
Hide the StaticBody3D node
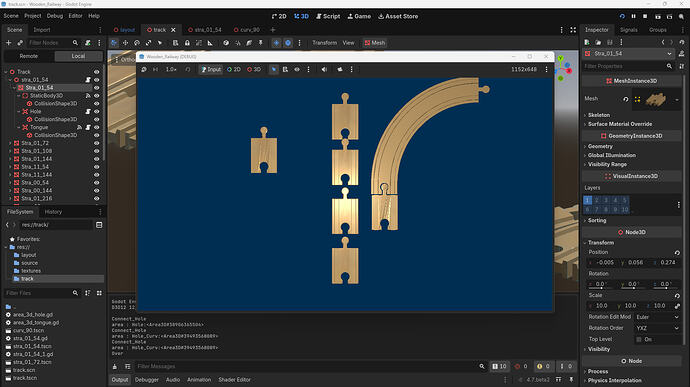click(96, 96)
